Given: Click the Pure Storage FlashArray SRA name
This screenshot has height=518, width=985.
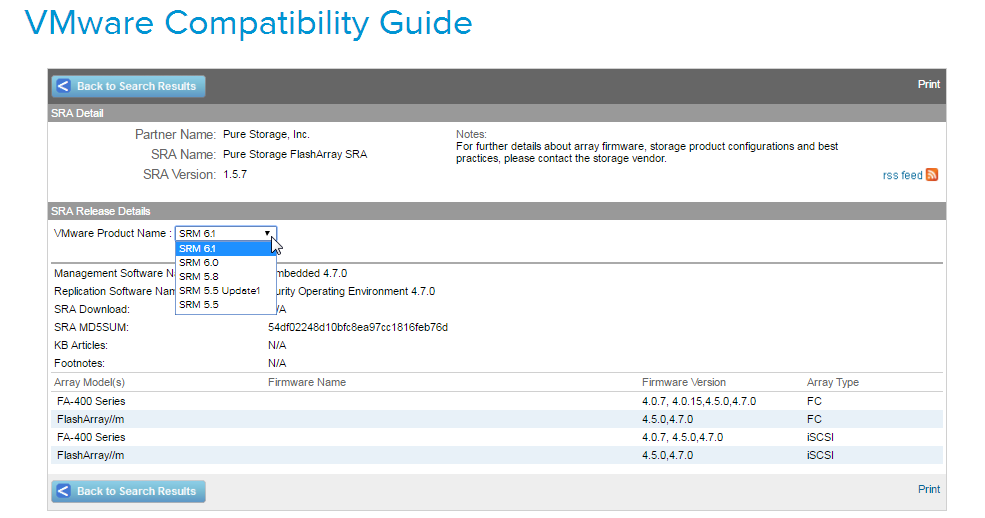Looking at the screenshot, I should point(295,154).
